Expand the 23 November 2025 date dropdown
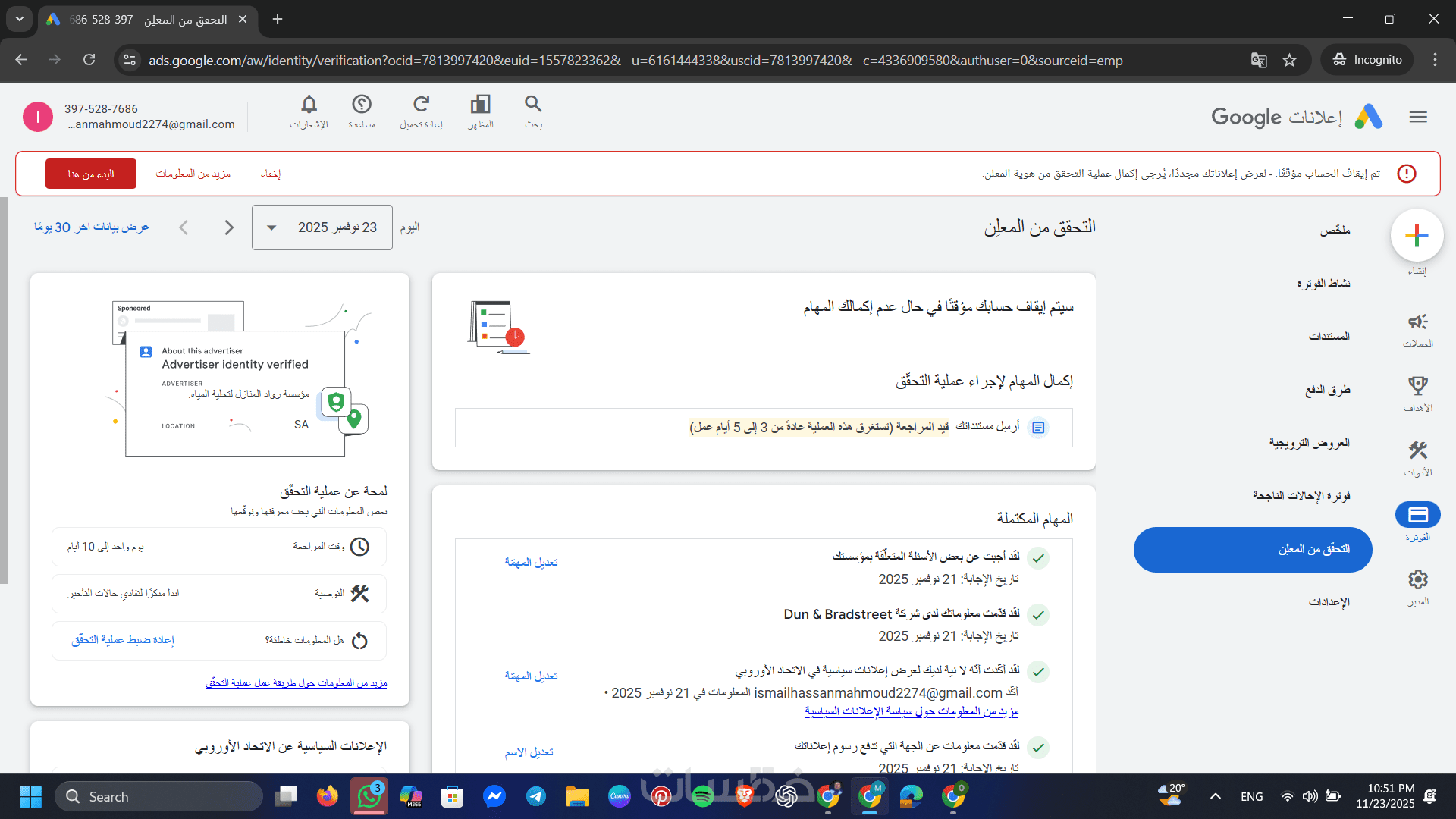This screenshot has width=1456, height=819. point(322,227)
